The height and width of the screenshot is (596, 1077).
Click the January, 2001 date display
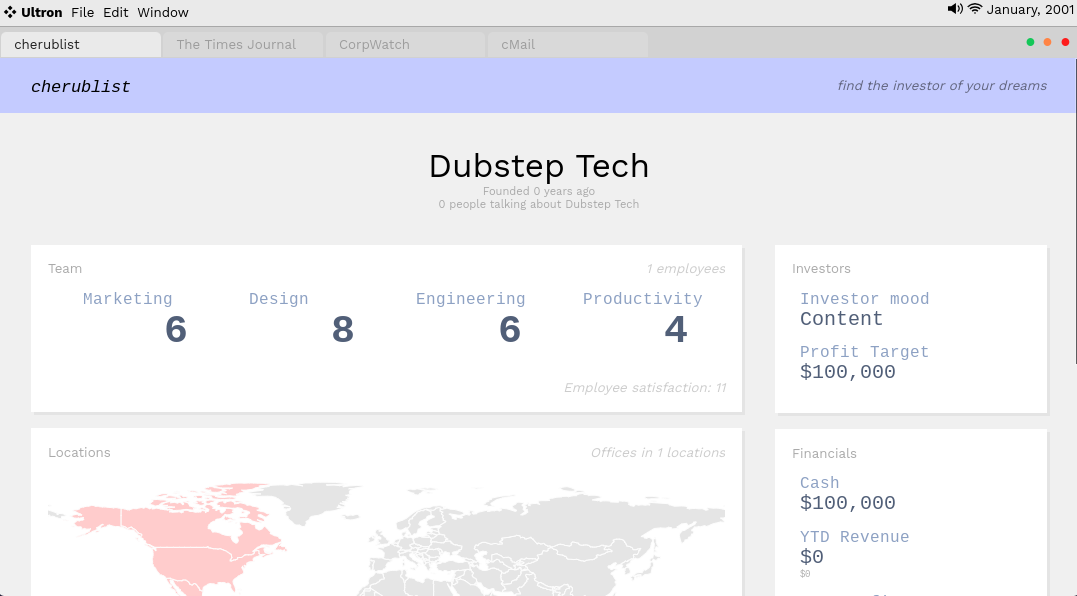(1030, 10)
